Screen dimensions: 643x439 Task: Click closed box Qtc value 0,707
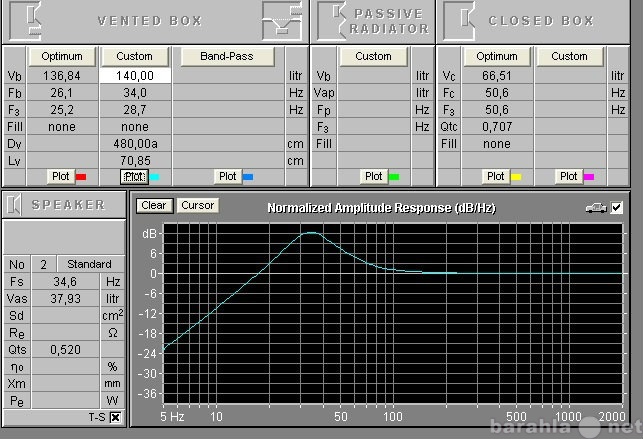[x=497, y=127]
